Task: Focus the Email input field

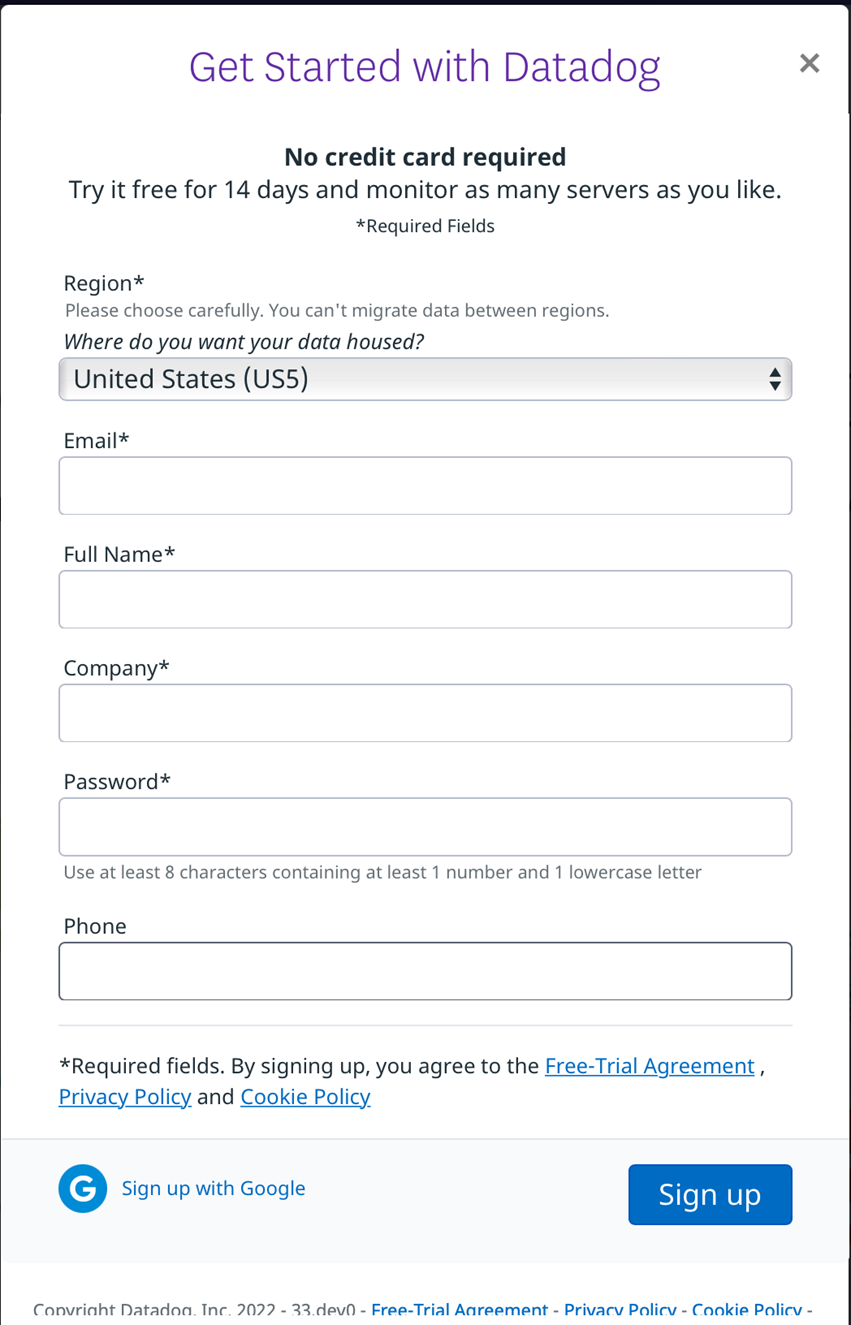Action: [x=425, y=486]
